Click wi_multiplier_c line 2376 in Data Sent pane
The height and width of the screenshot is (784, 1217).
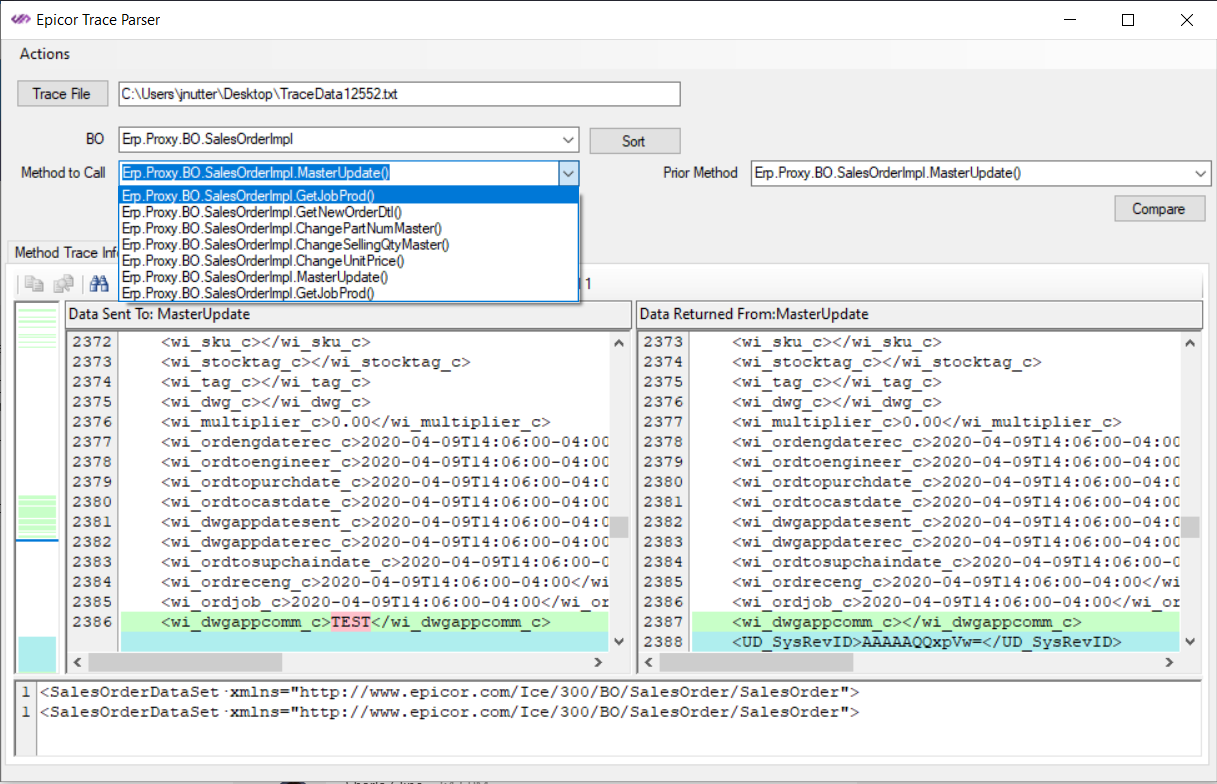click(x=355, y=422)
